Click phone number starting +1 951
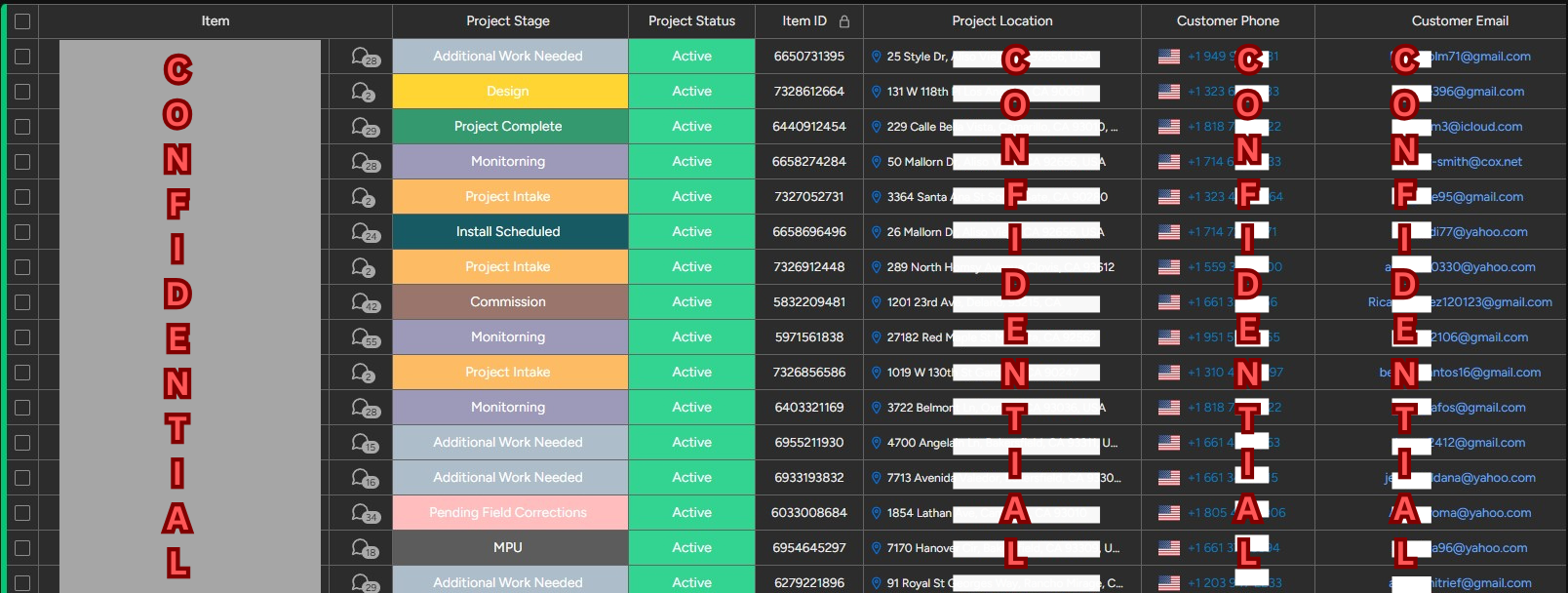This screenshot has width=1568, height=593. tap(1234, 337)
